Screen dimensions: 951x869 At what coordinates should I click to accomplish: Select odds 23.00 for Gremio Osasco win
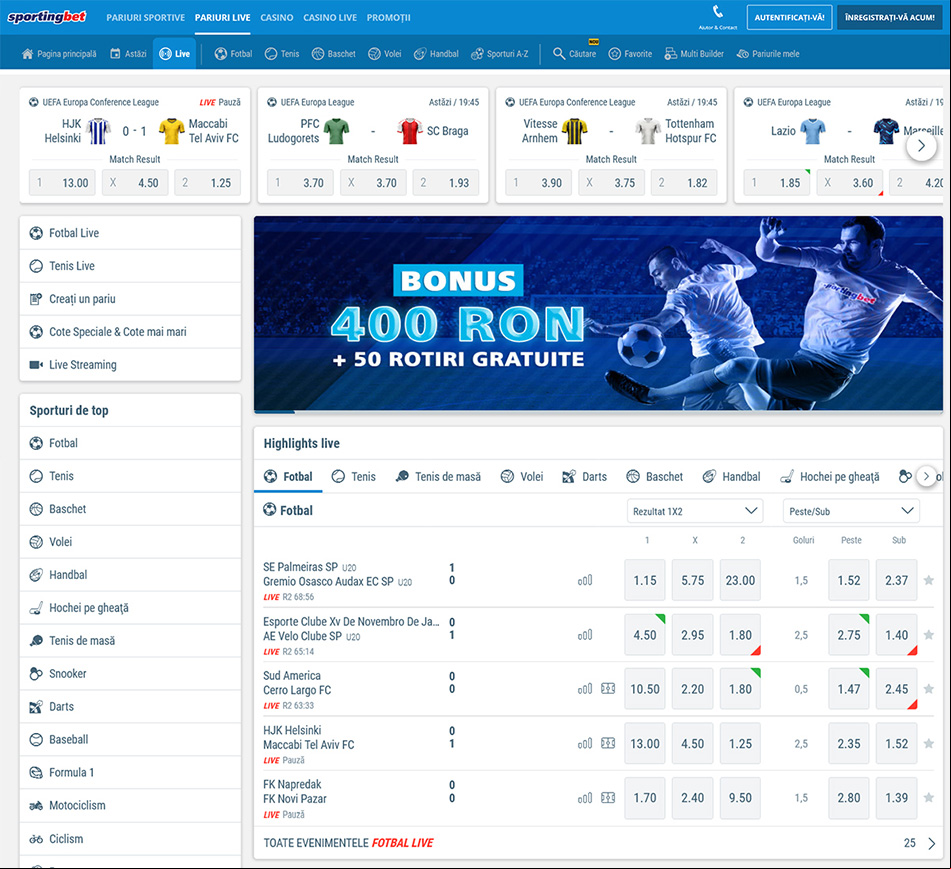740,580
